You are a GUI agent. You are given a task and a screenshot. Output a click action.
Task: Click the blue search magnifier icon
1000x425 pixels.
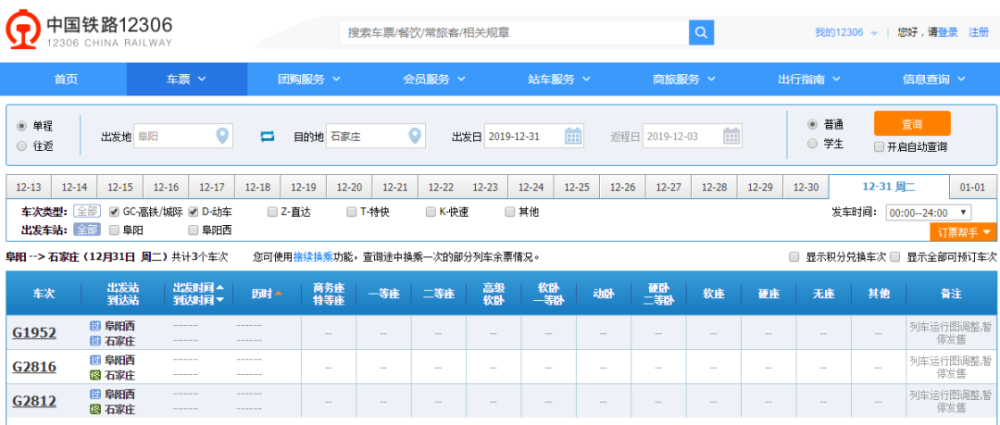point(701,32)
